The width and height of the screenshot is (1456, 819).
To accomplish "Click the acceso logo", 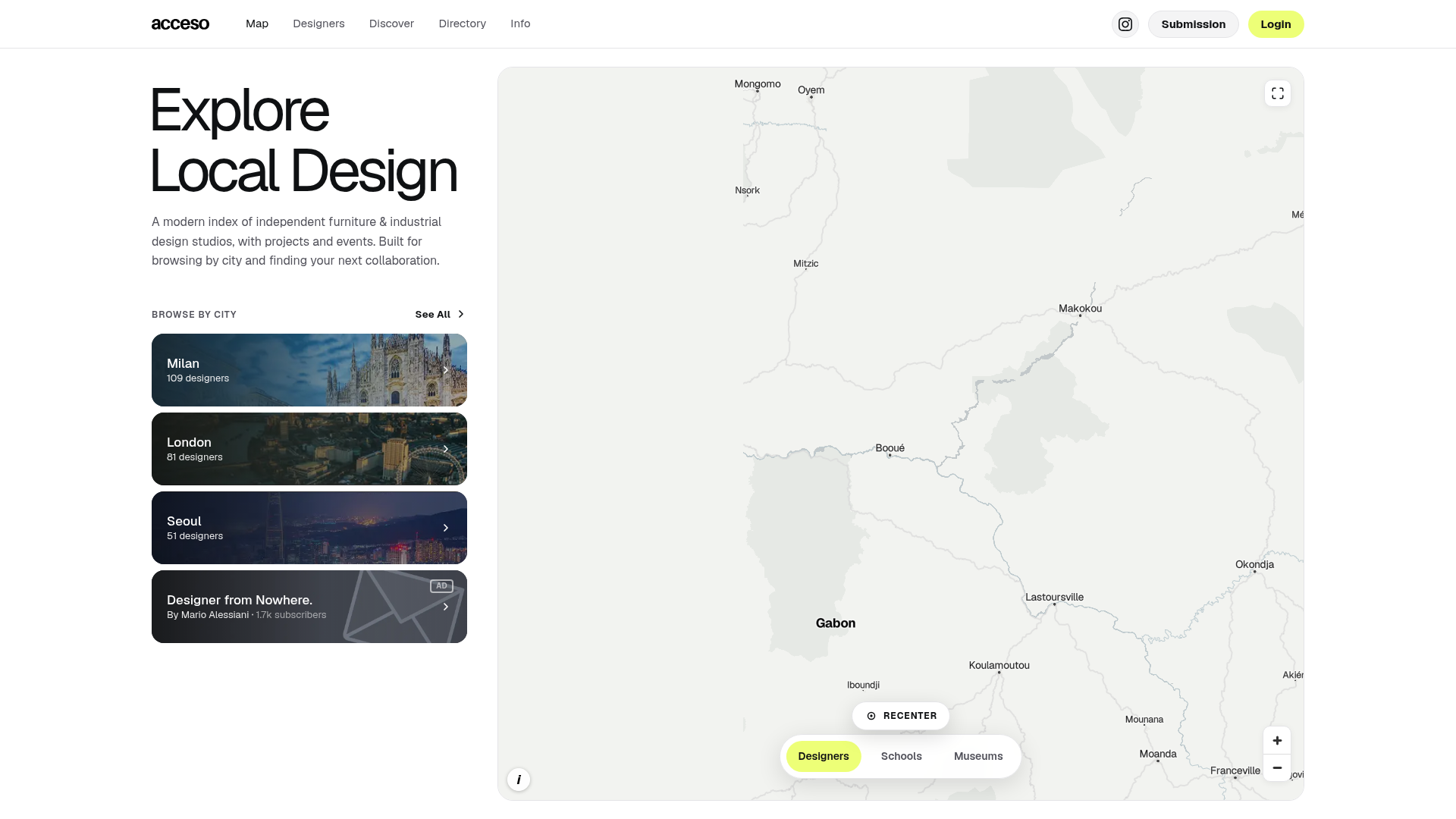I will pos(180,24).
